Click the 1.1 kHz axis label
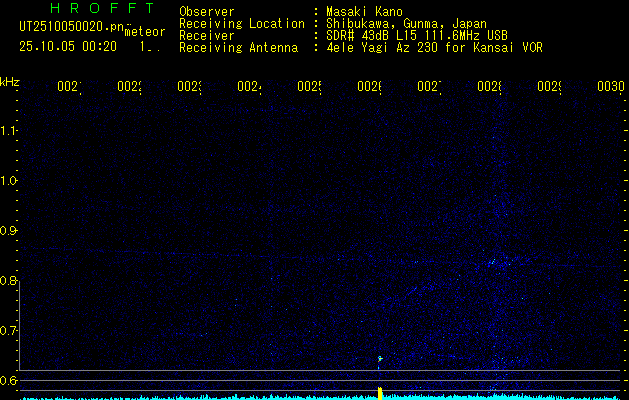This screenshot has height=400, width=629. tap(8, 130)
